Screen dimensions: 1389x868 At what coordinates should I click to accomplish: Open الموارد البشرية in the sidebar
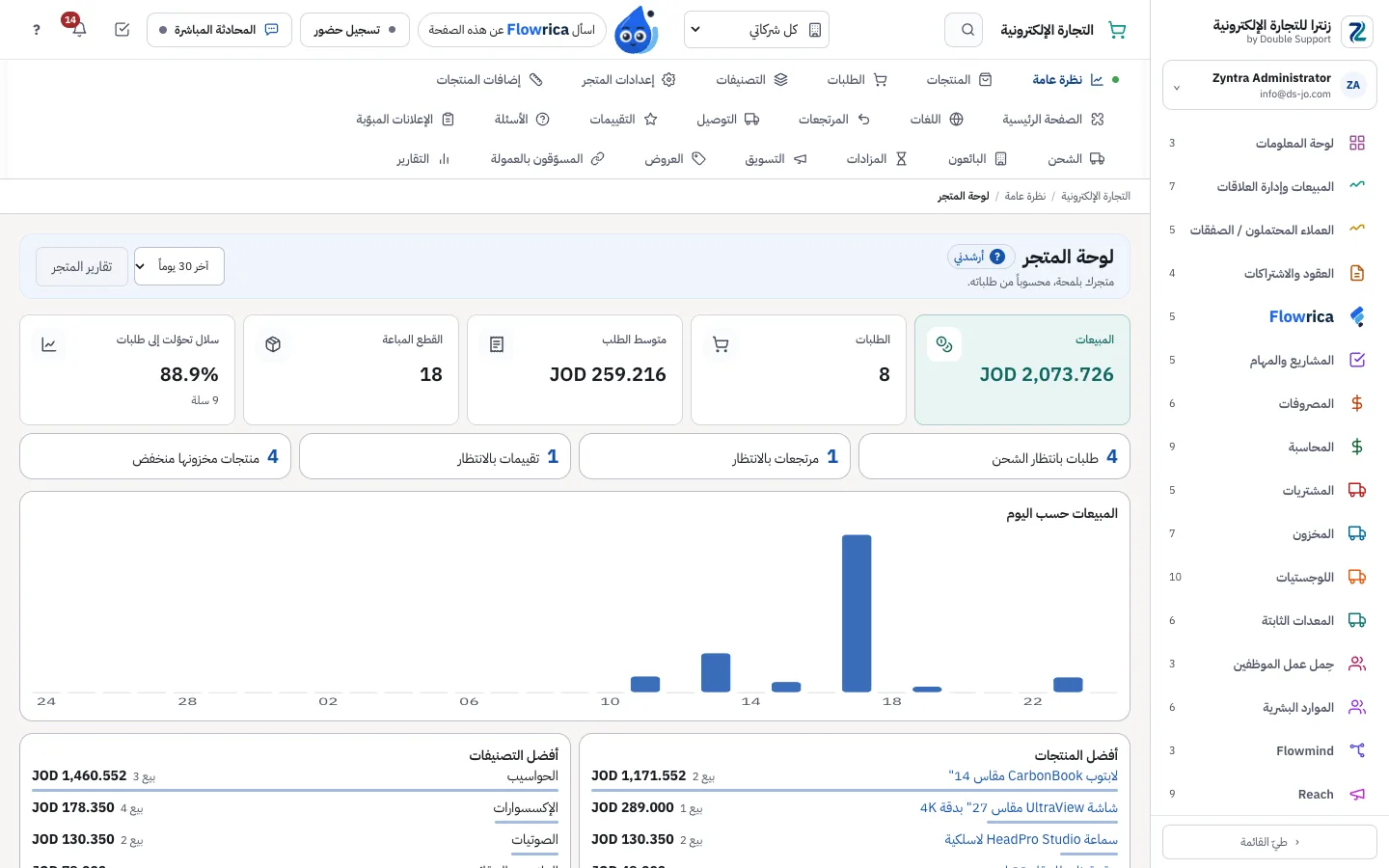click(1269, 707)
